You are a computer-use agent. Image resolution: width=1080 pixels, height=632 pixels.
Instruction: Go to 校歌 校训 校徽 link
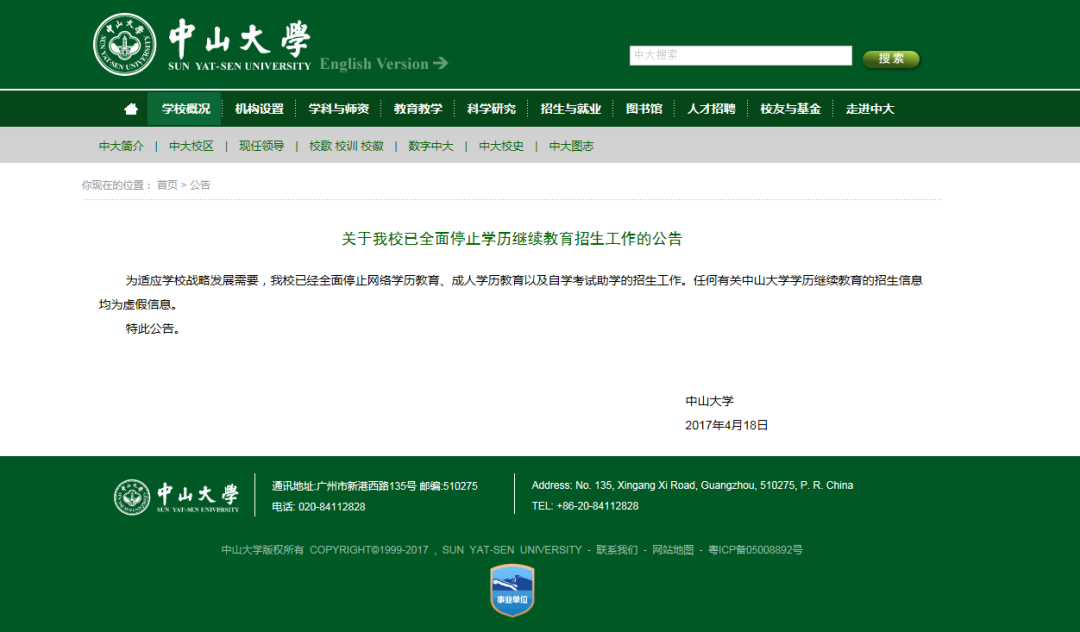[346, 146]
